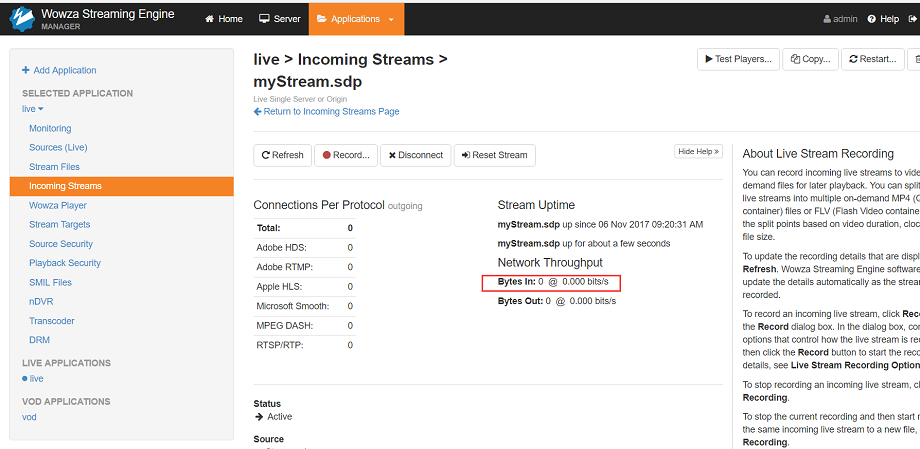
Task: Open Monitoring in the sidebar
Action: click(x=50, y=129)
